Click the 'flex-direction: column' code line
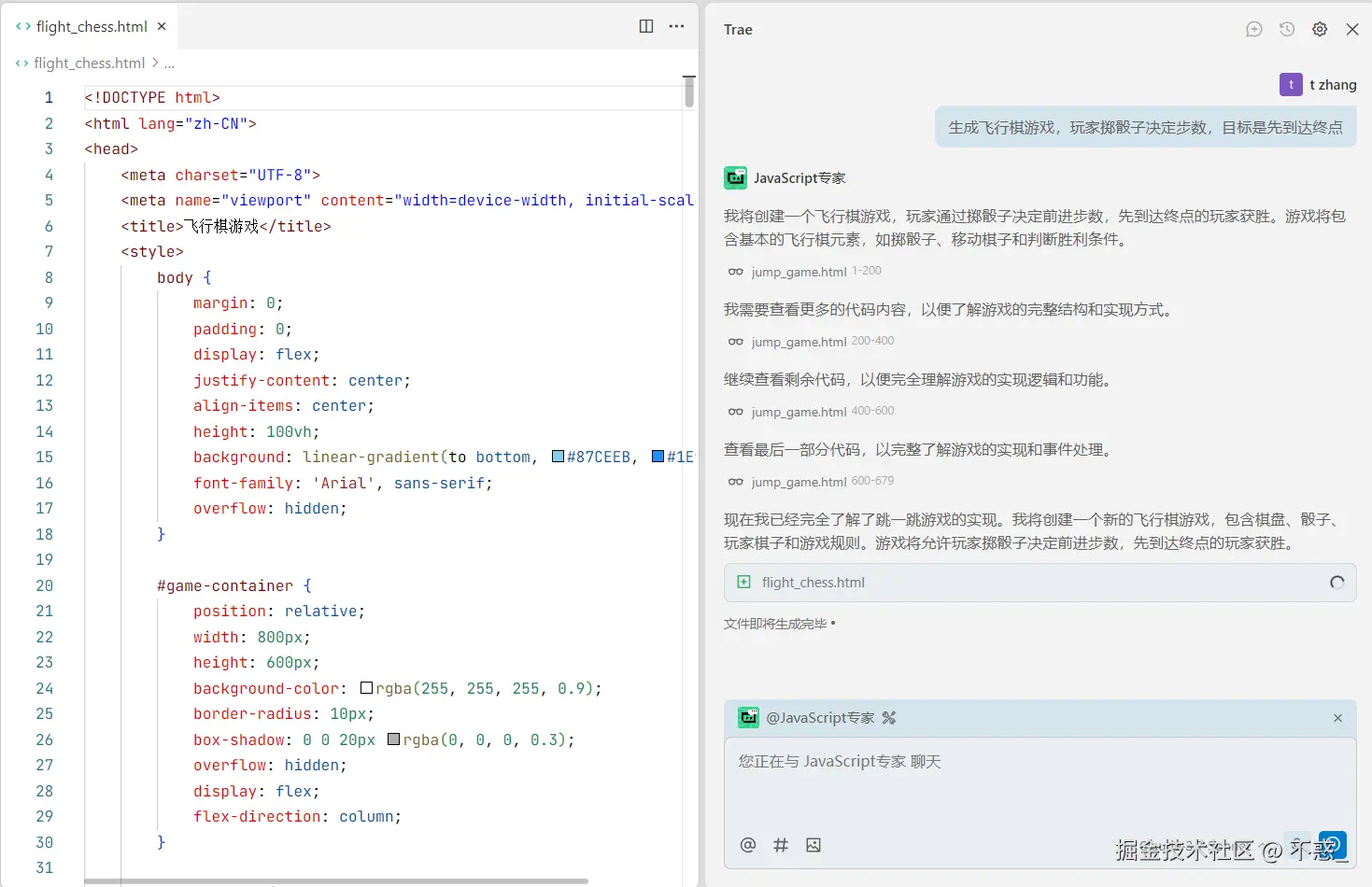Image resolution: width=1372 pixels, height=887 pixels. (297, 816)
